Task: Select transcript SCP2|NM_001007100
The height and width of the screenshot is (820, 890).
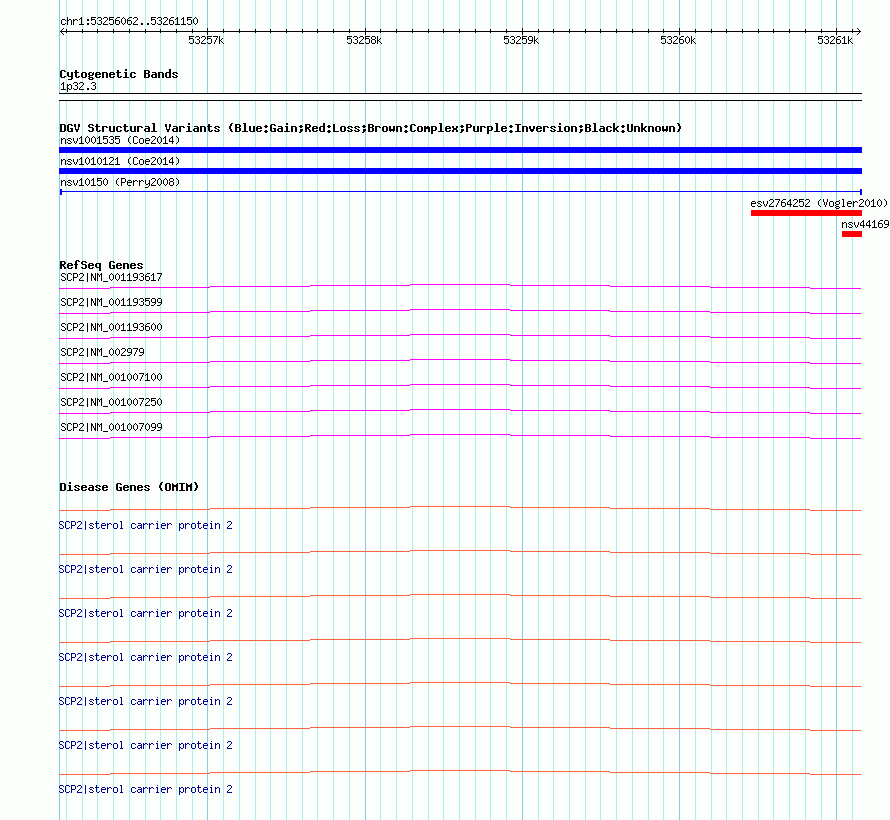Action: pyautogui.click(x=111, y=377)
